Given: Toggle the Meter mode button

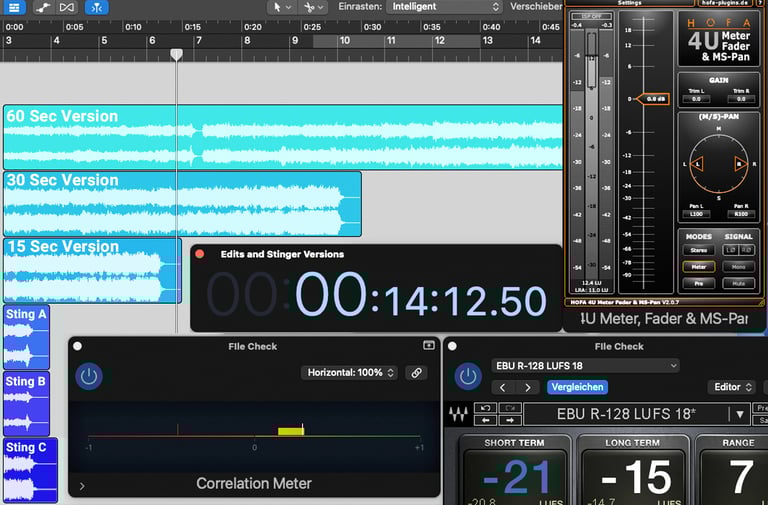Looking at the screenshot, I should point(699,267).
